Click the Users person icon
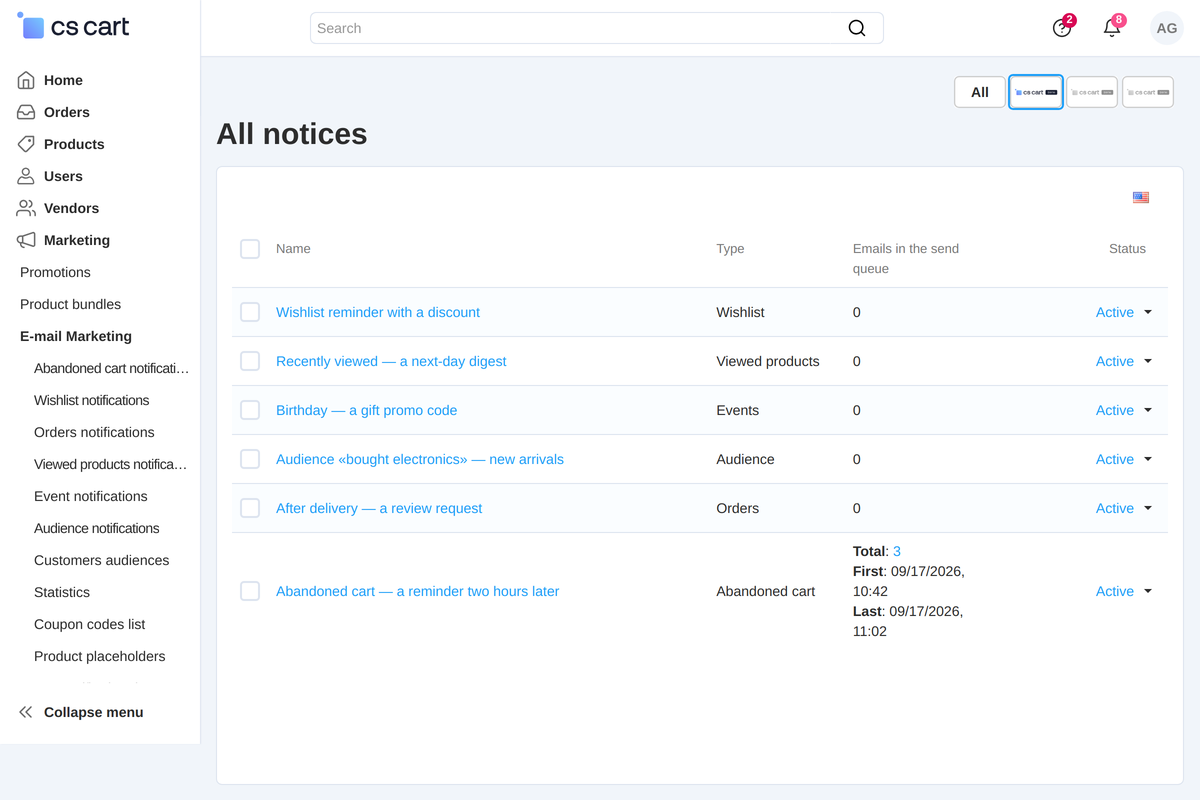Image resolution: width=1200 pixels, height=800 pixels. point(26,176)
